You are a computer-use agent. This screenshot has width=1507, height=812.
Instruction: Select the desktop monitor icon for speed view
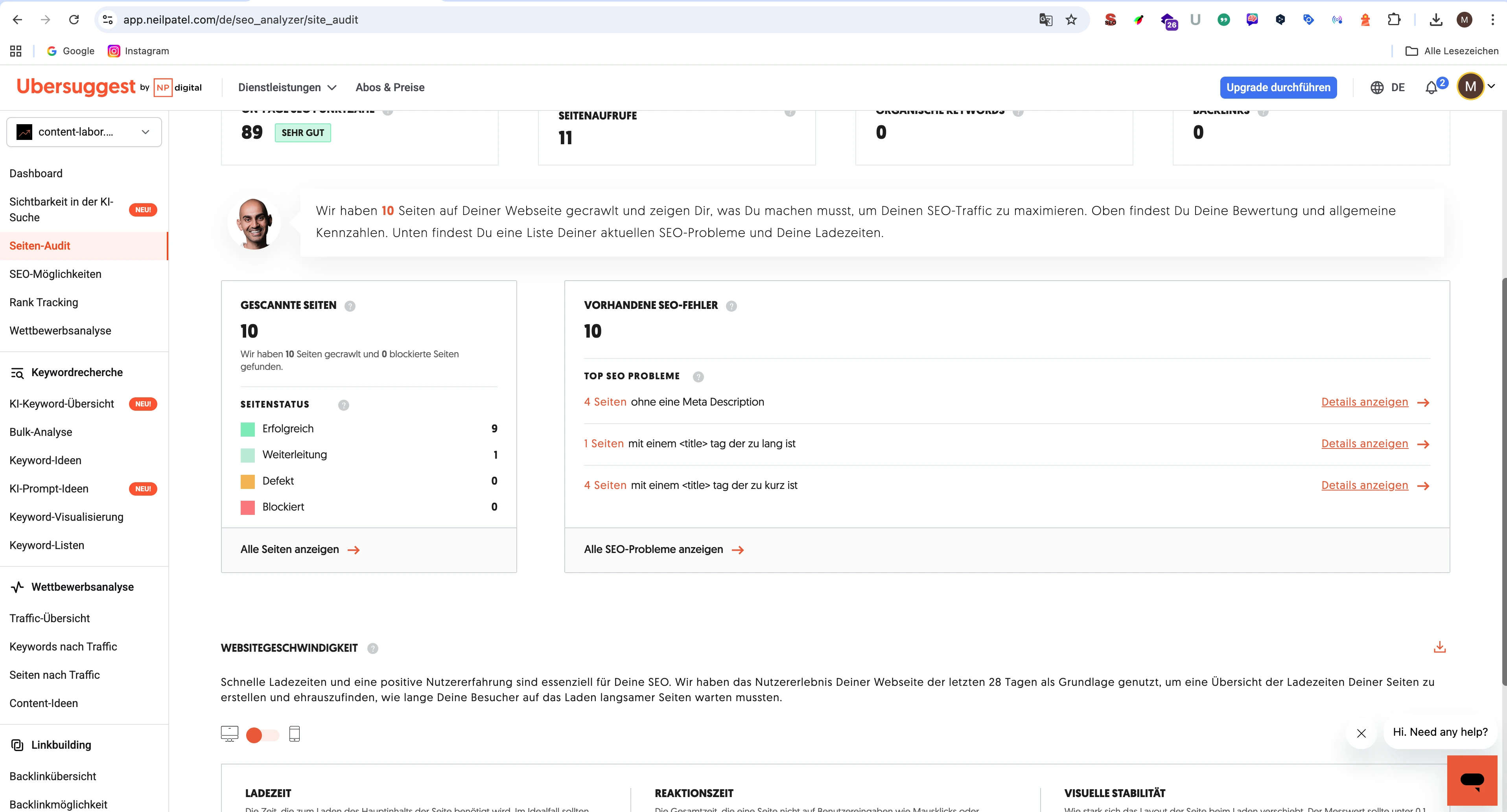[229, 734]
